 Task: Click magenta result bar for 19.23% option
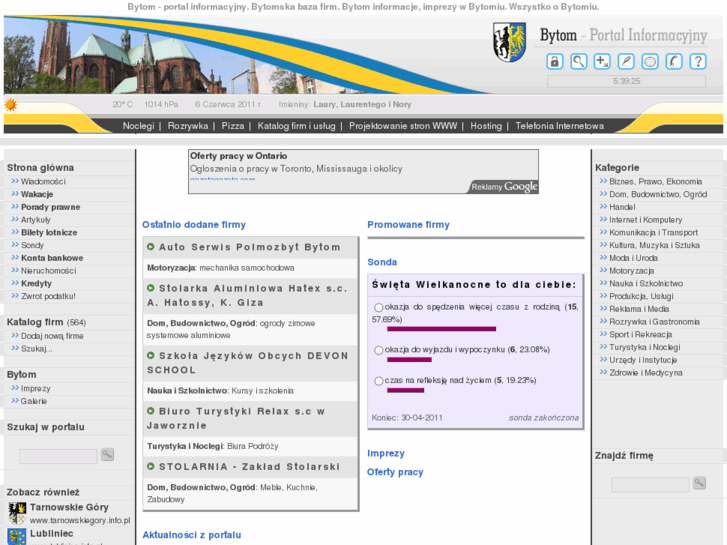point(406,391)
